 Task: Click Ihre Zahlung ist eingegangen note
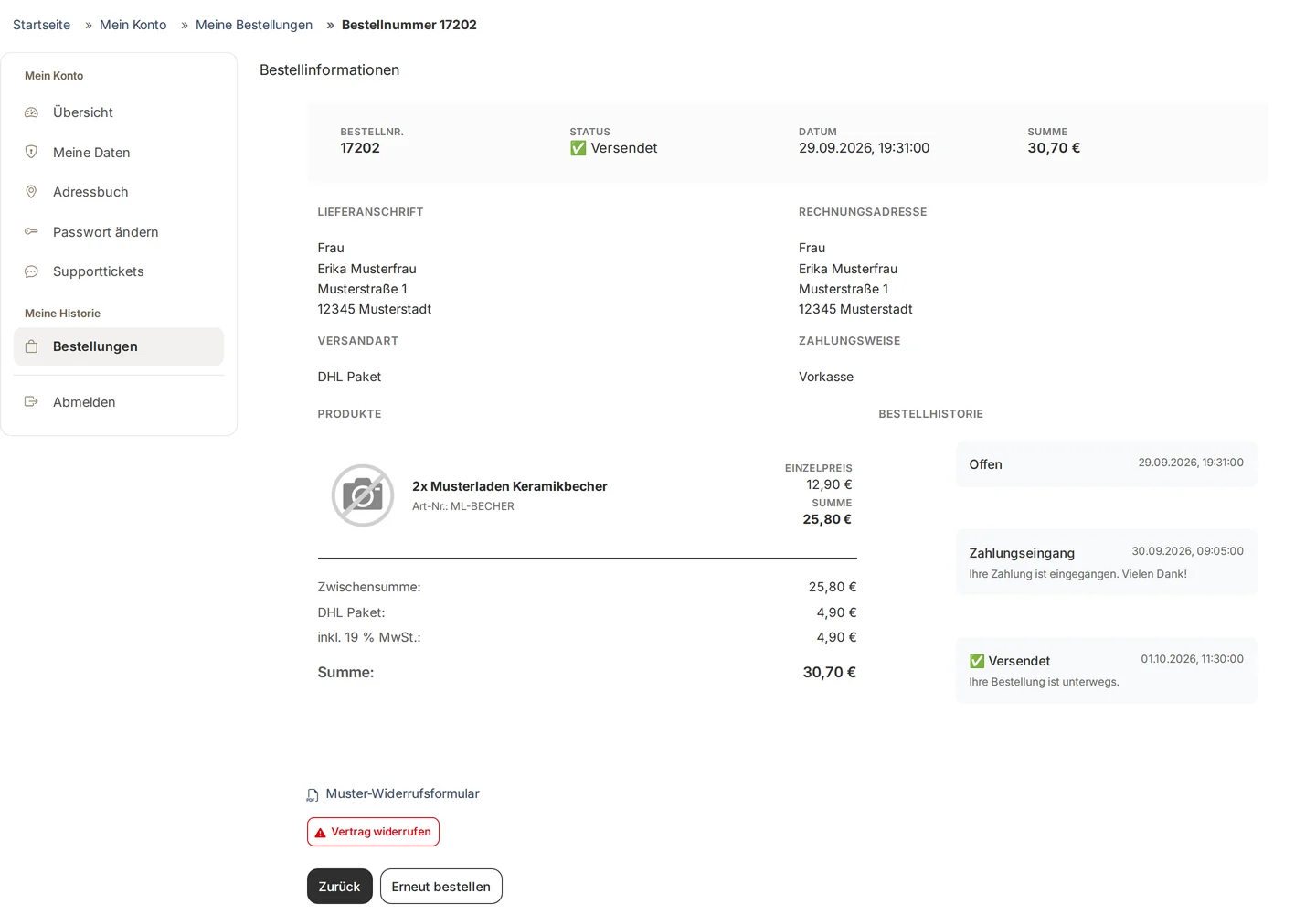coord(1078,574)
